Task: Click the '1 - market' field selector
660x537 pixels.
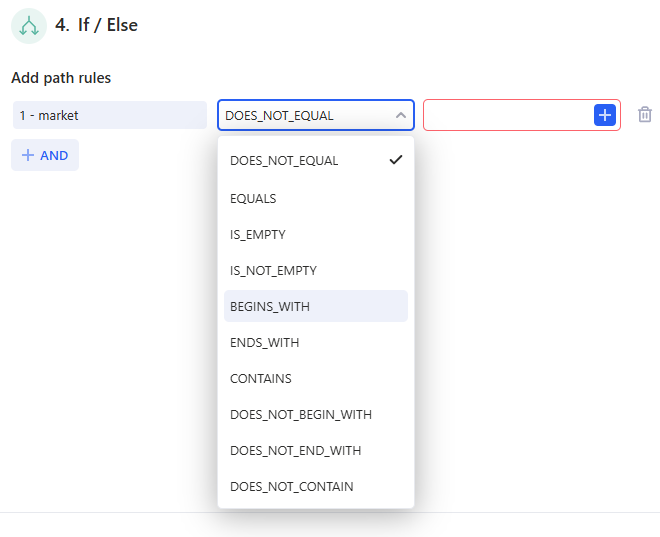Action: pyautogui.click(x=109, y=115)
